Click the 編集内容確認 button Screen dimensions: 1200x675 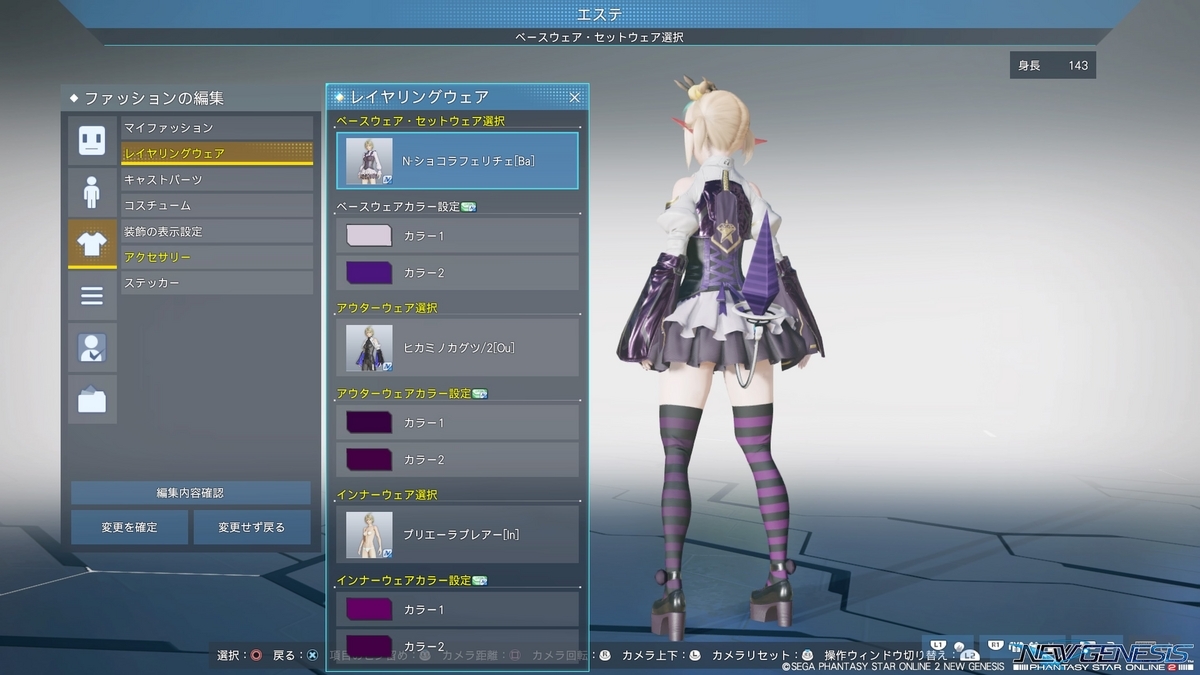pyautogui.click(x=190, y=493)
